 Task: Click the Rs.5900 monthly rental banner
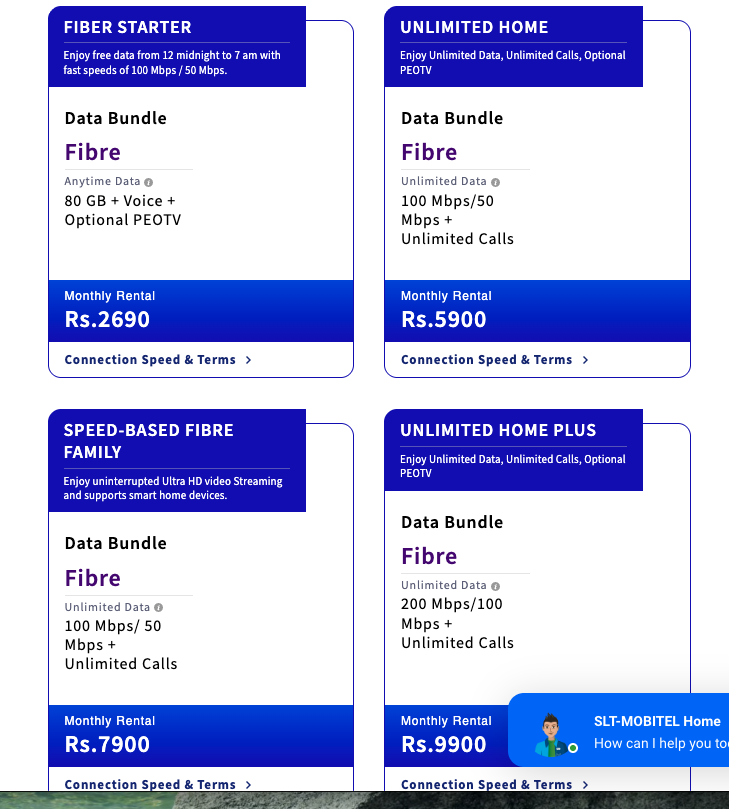(x=537, y=311)
